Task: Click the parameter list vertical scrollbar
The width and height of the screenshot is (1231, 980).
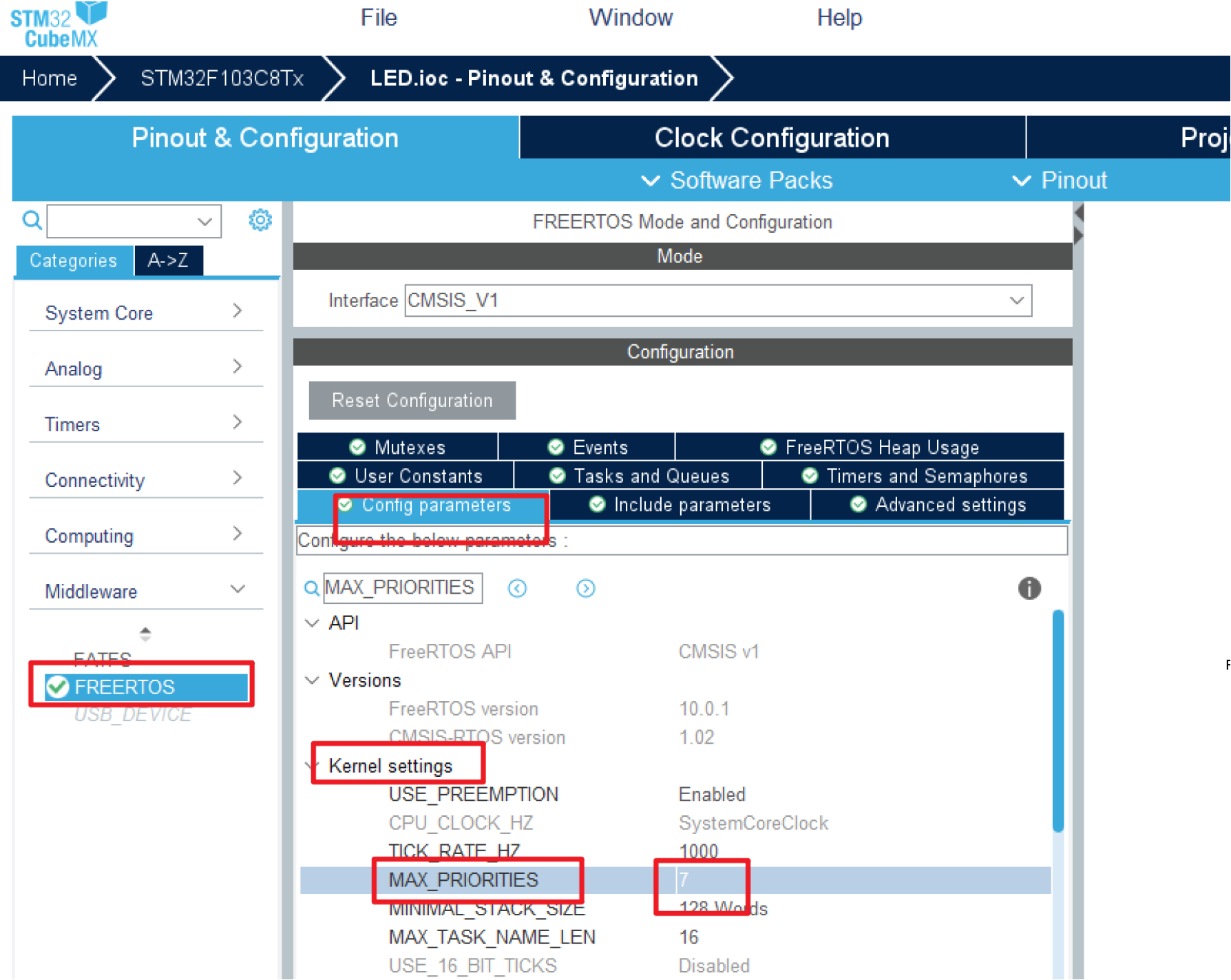Action: pos(1058,720)
